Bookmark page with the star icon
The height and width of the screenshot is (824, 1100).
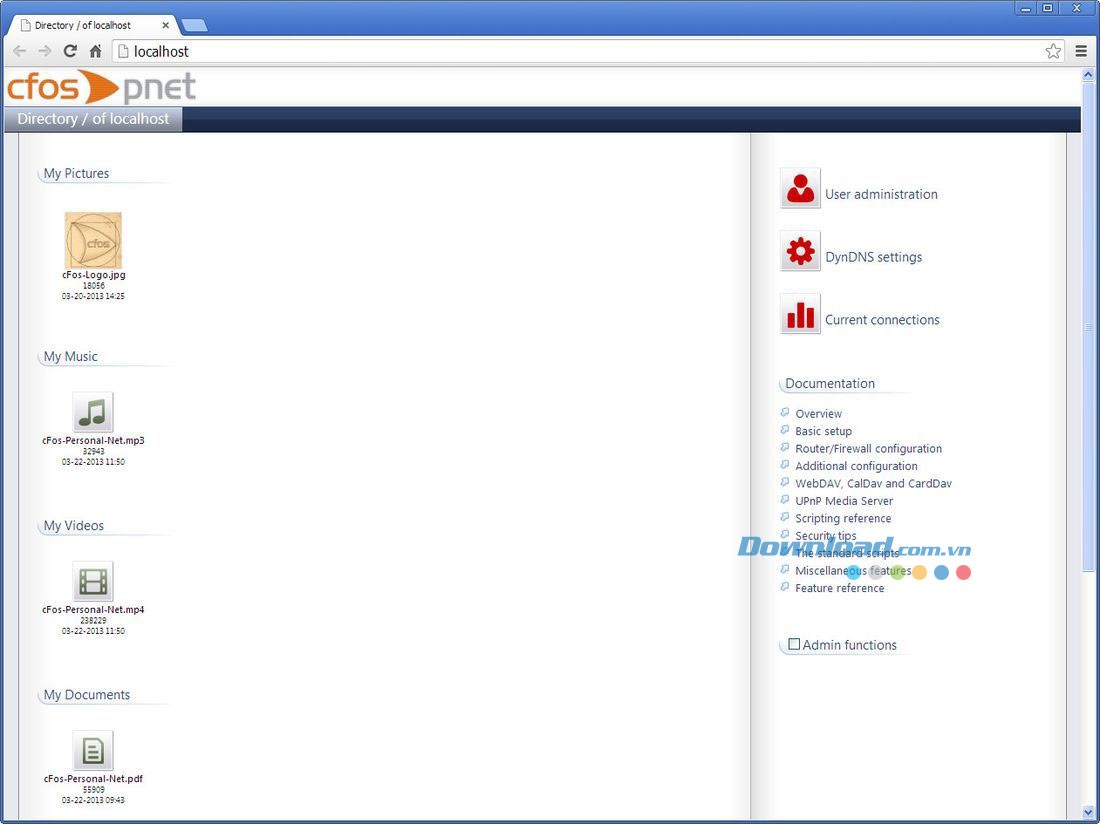point(1053,51)
